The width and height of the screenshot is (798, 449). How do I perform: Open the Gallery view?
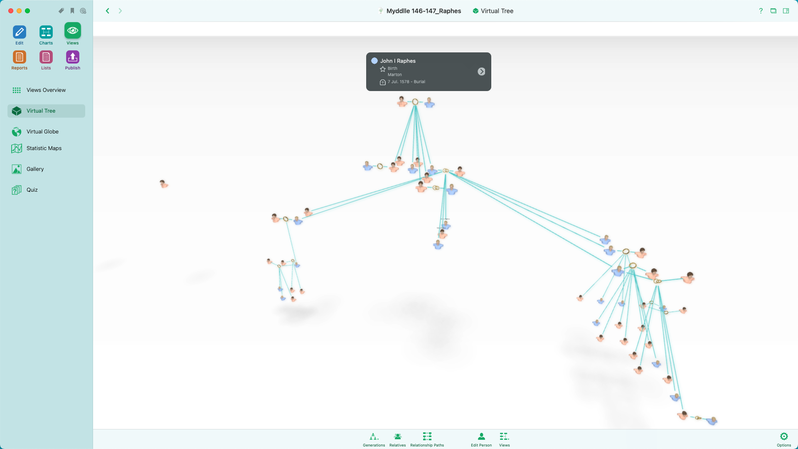click(46, 169)
